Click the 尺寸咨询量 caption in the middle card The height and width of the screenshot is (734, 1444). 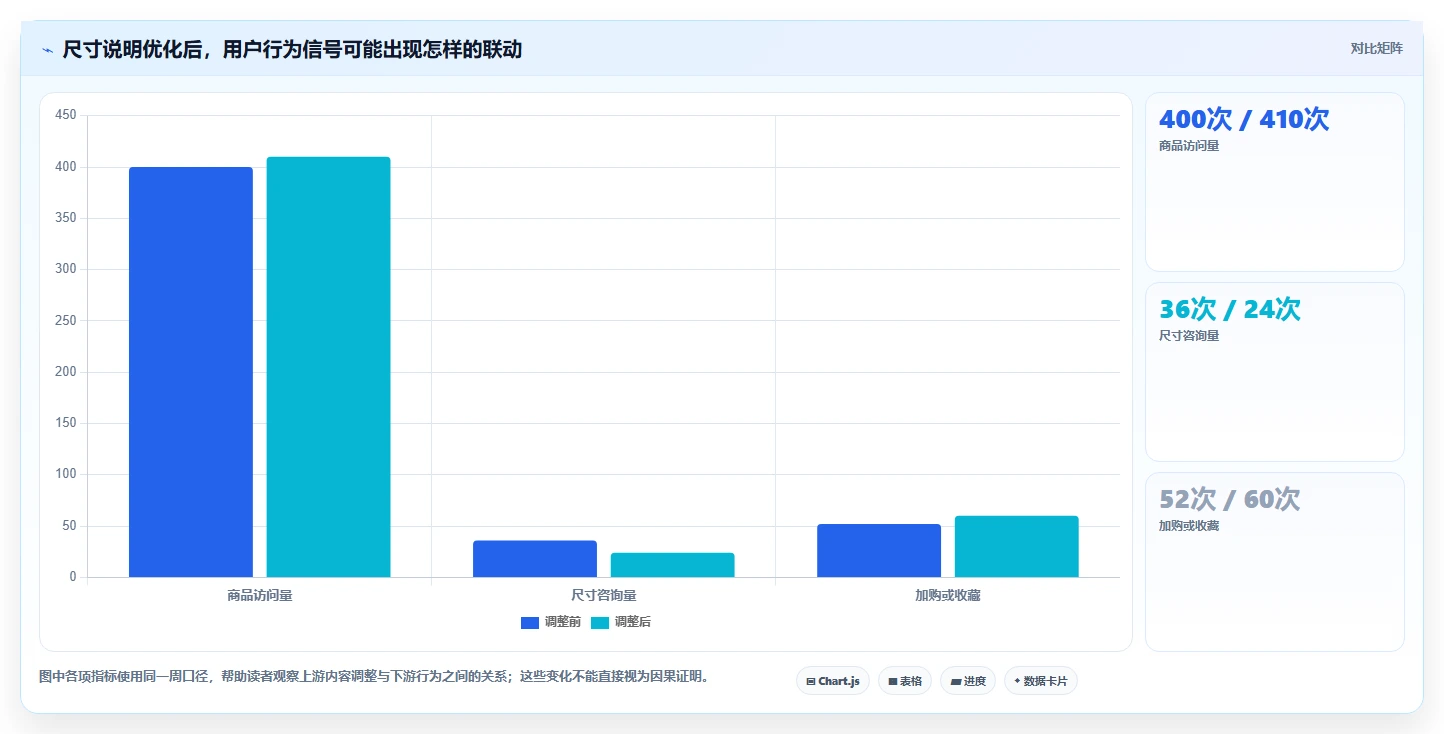point(1189,336)
